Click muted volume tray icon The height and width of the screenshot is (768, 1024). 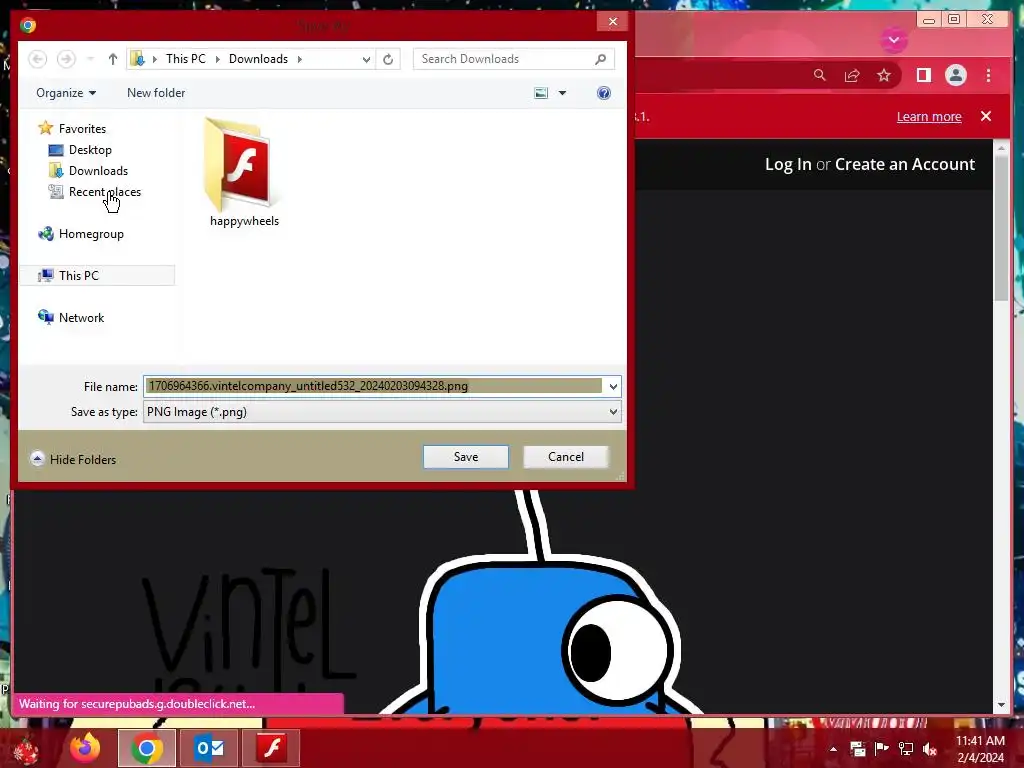(x=930, y=749)
